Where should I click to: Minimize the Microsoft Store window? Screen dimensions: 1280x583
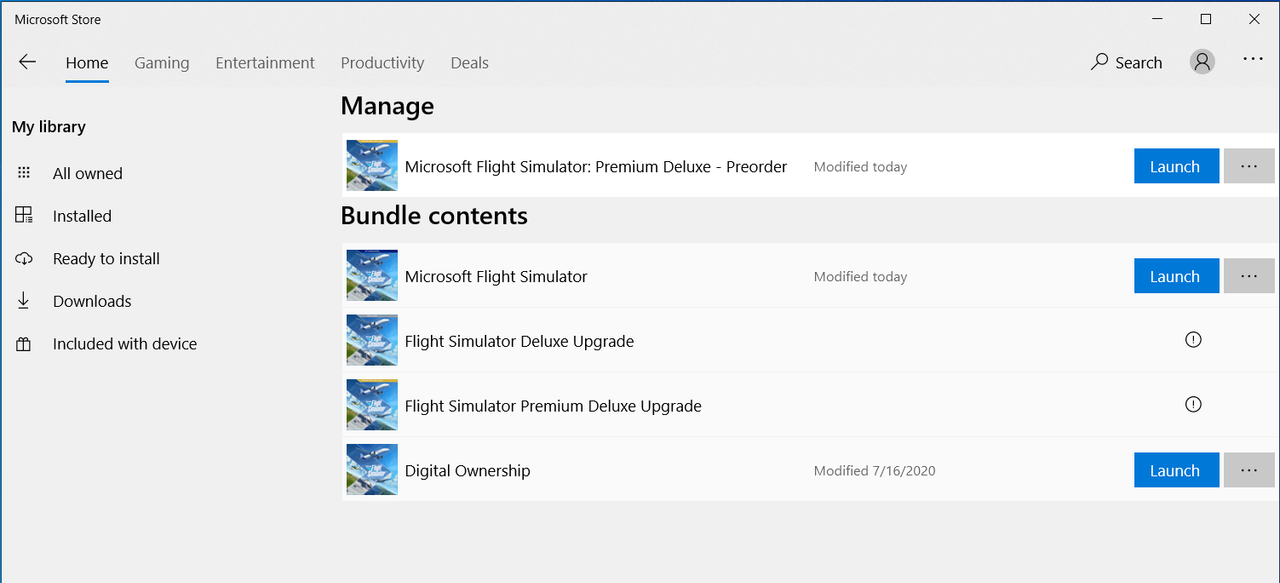pyautogui.click(x=1158, y=19)
